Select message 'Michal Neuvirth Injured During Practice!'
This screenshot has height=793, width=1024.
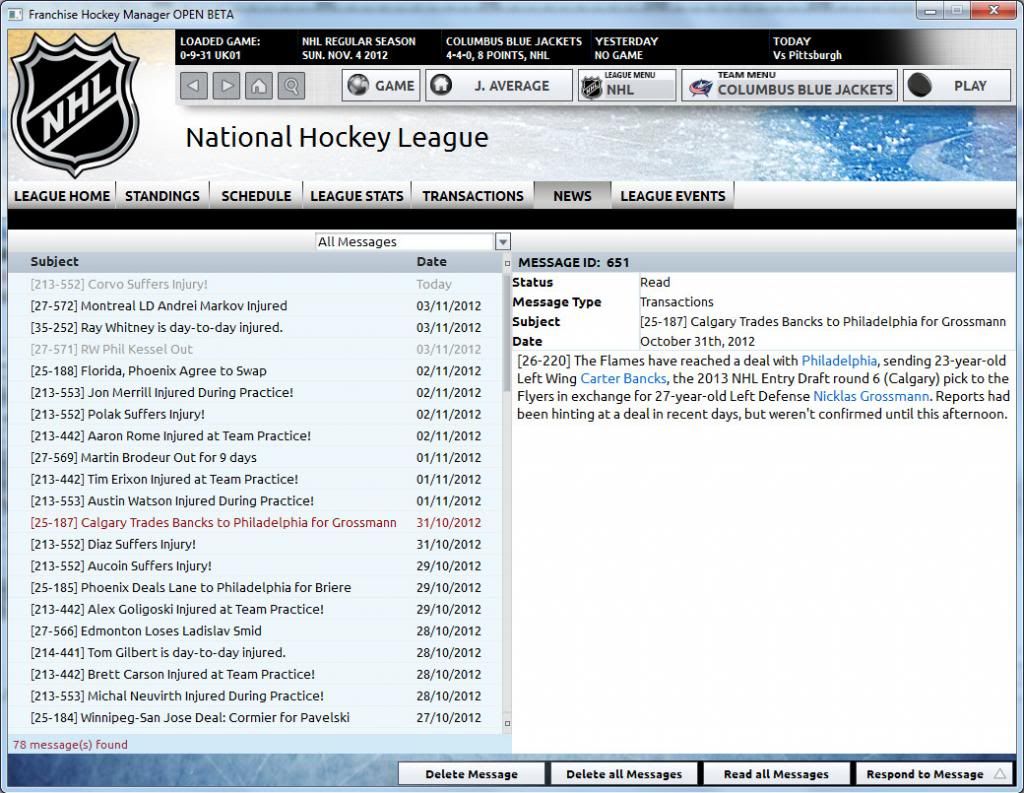[x=255, y=696]
